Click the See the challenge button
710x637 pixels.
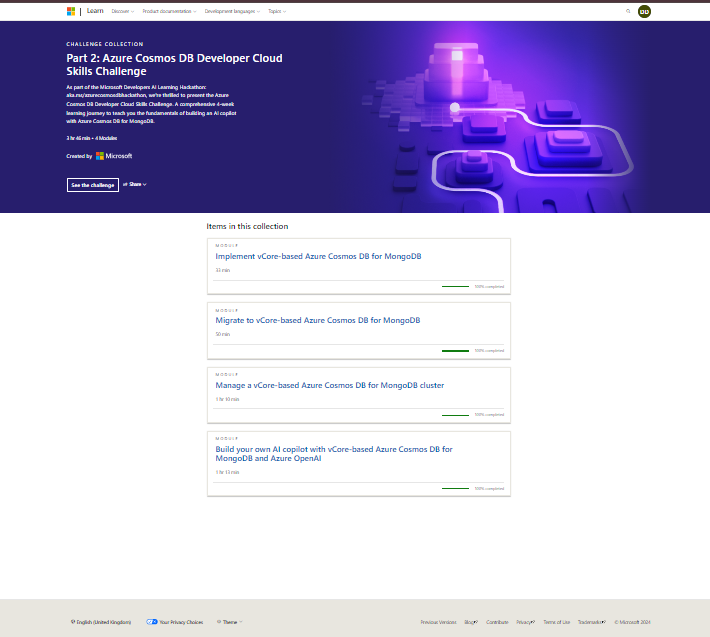pos(93,185)
